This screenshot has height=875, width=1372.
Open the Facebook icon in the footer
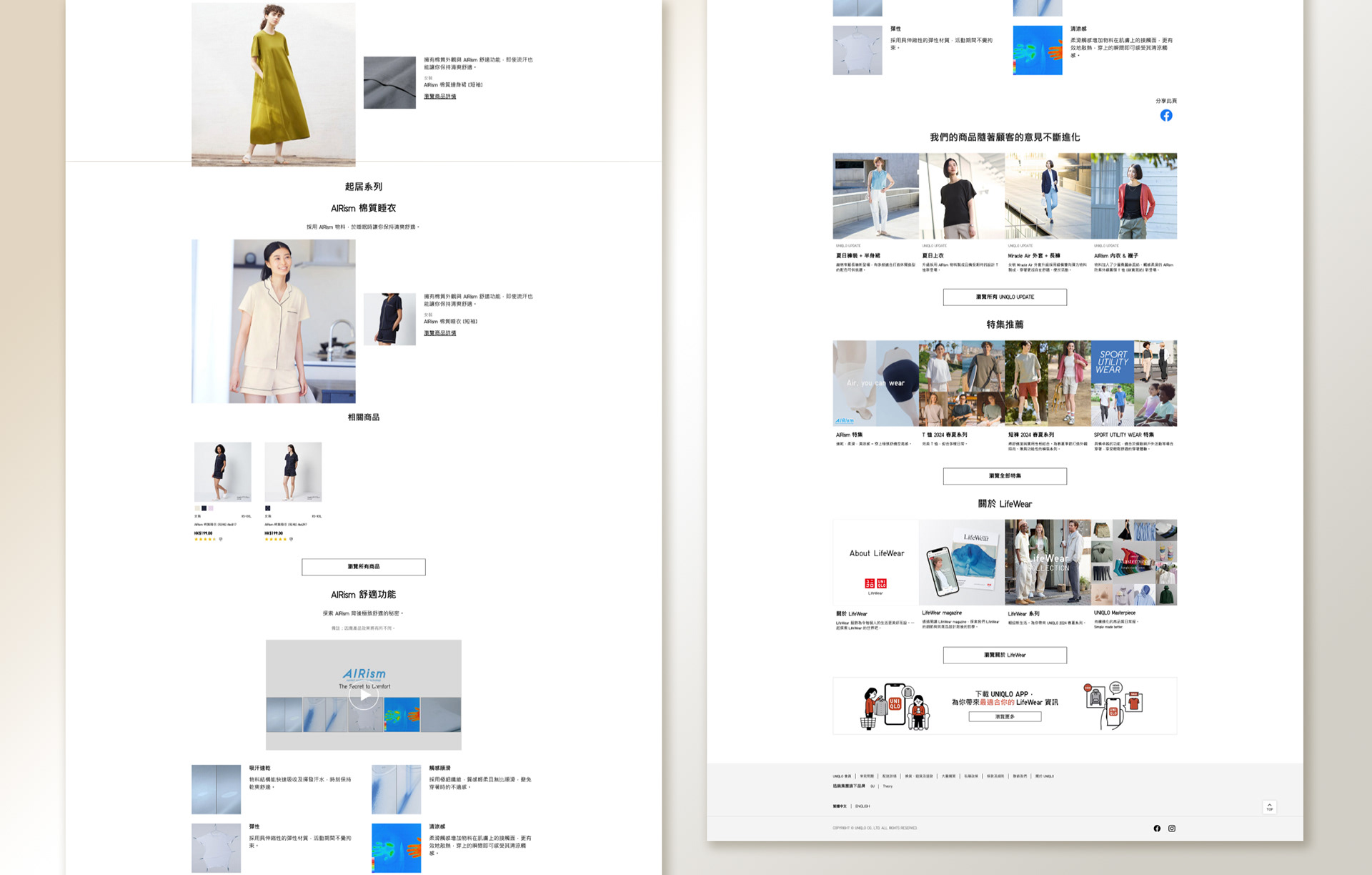(1157, 828)
